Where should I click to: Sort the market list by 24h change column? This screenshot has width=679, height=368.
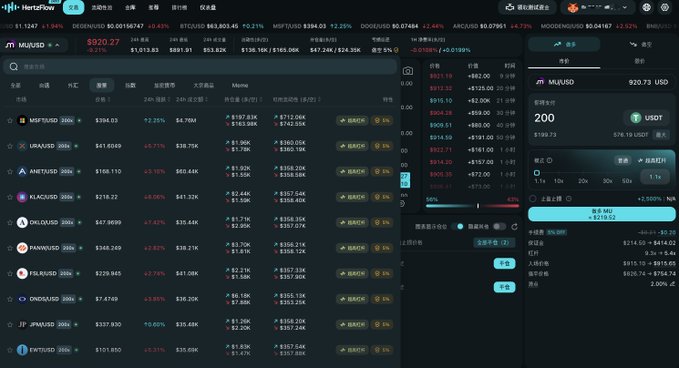(x=158, y=100)
